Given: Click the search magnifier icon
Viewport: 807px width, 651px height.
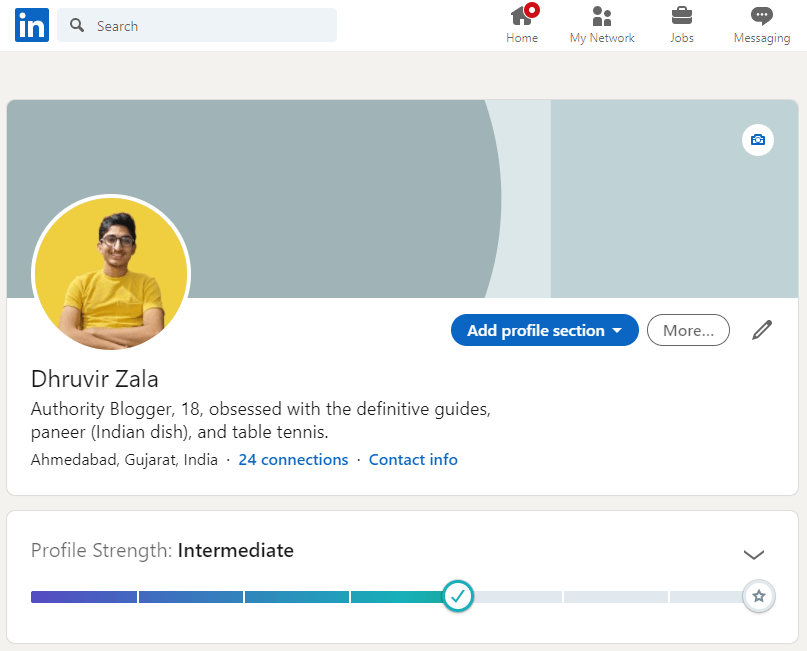Looking at the screenshot, I should (x=77, y=25).
